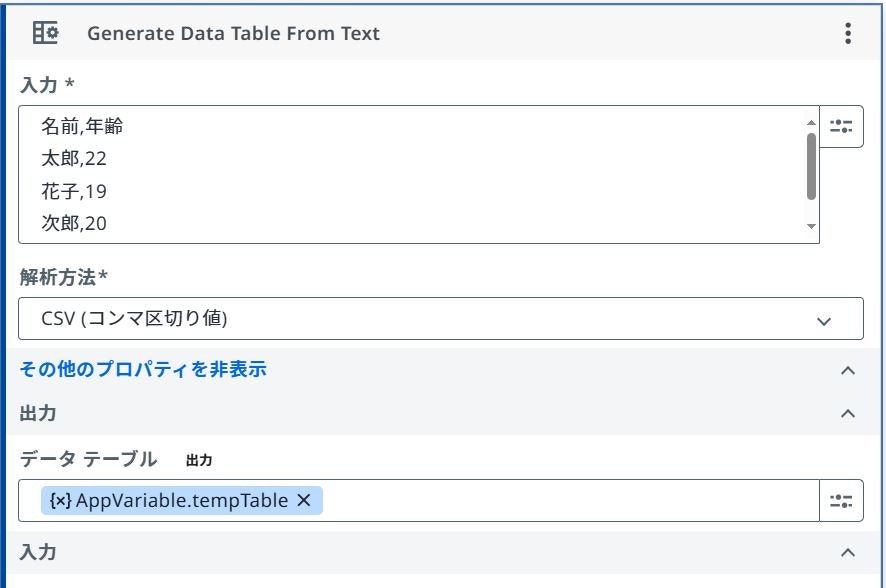The width and height of the screenshot is (886, 588).
Task: Click the その他のプロパティを非表示 link
Action: (143, 369)
